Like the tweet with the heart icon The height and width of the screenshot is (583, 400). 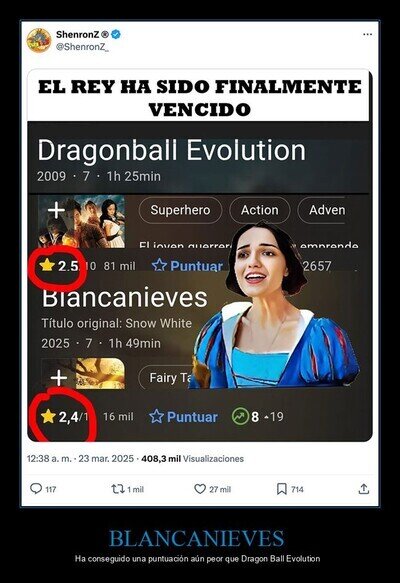click(x=200, y=489)
